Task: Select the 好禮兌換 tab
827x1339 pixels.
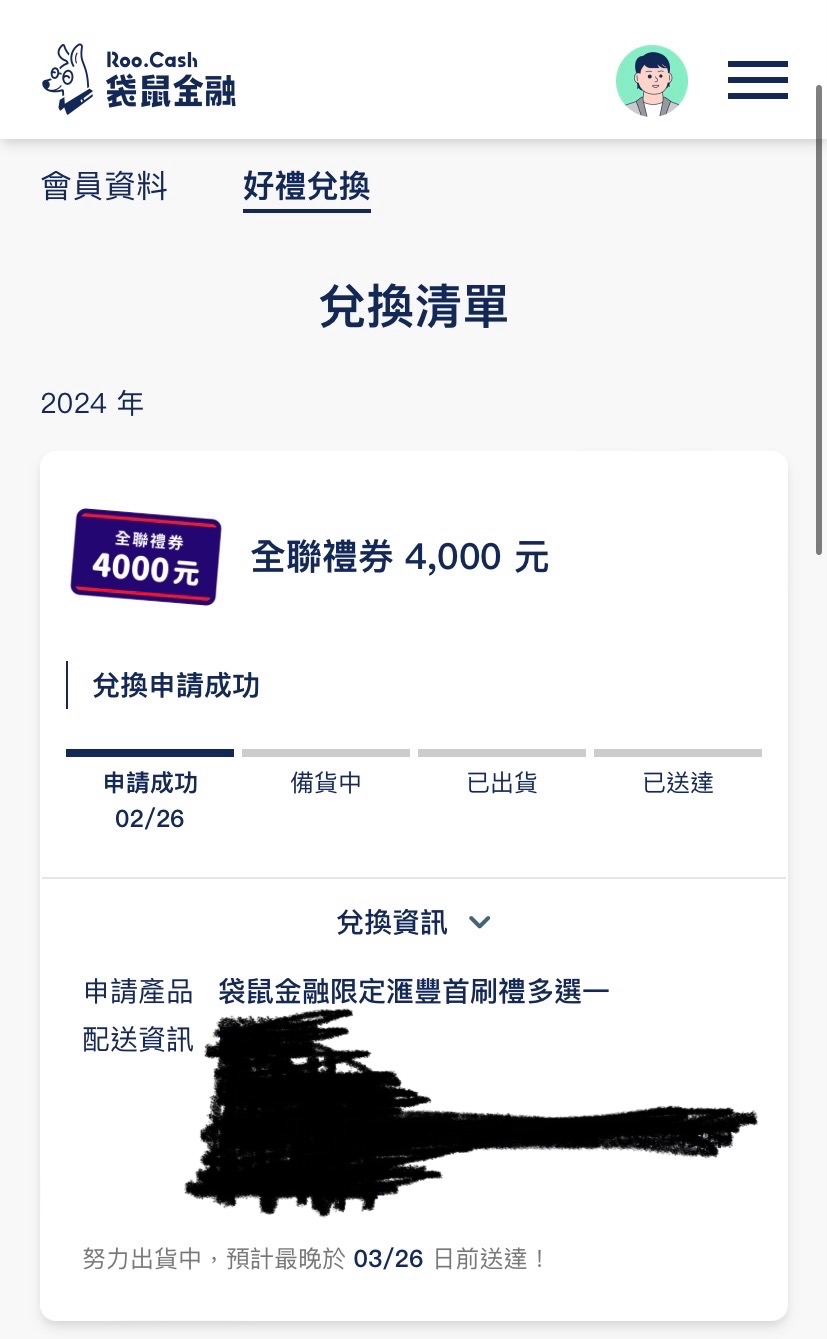Action: pyautogui.click(x=306, y=186)
